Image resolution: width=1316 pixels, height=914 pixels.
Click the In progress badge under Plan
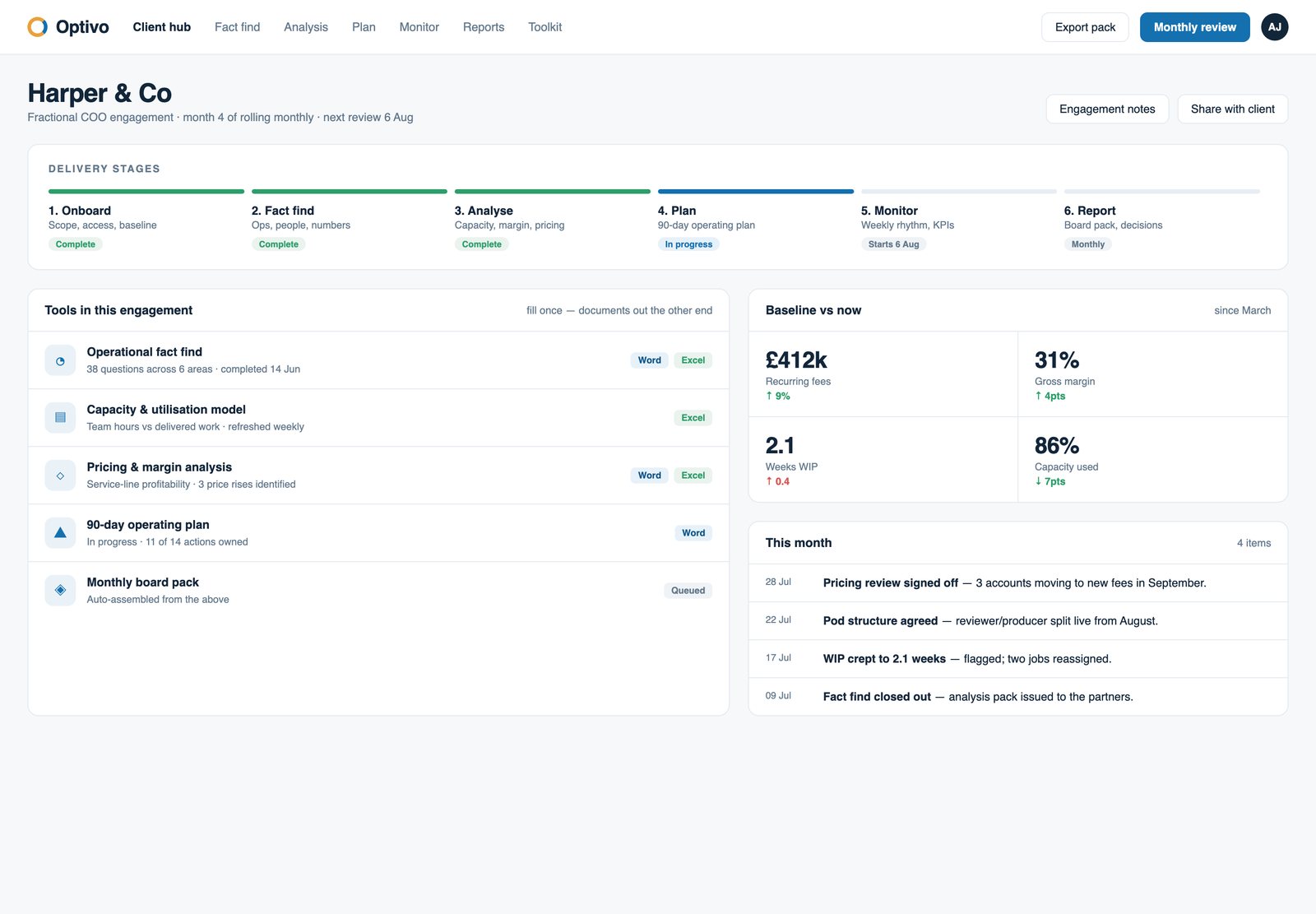coord(688,244)
